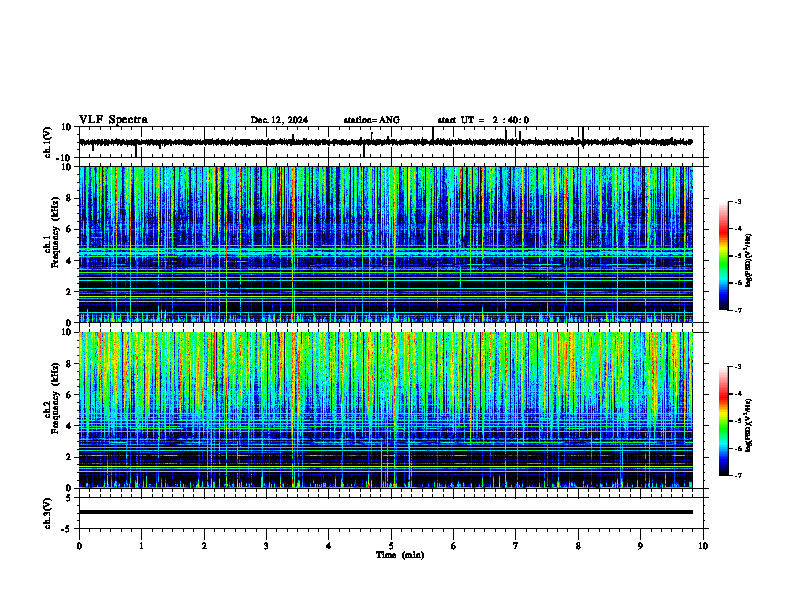Click the "ch.1(V)" waveform axis label

pos(48,142)
